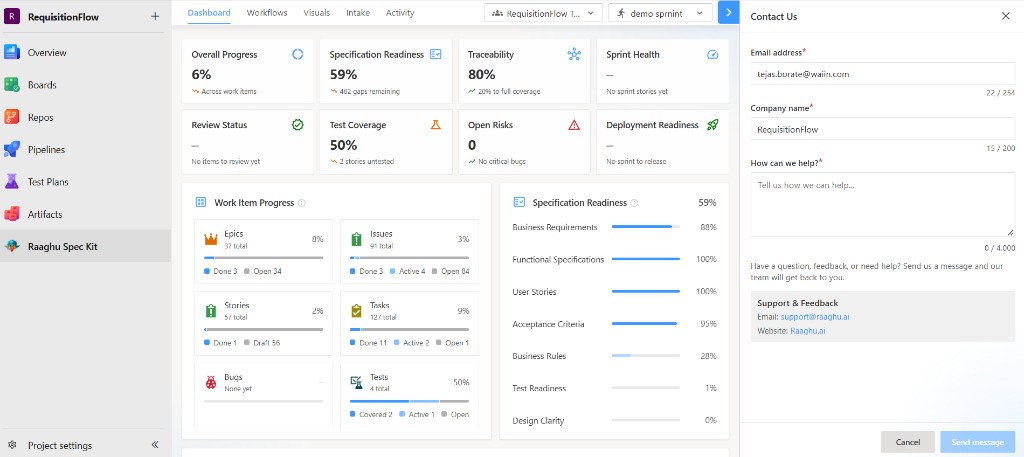
Task: Switch to the Dashboard tab
Action: coord(209,13)
